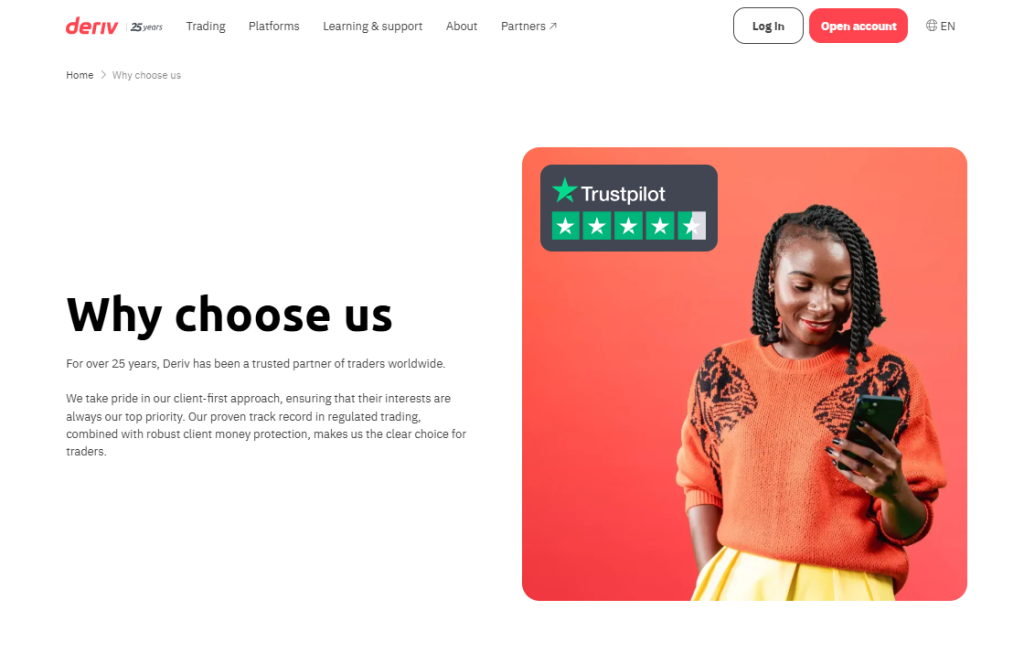This screenshot has height=653, width=1024.
Task: Click the Deriv logo
Action: click(91, 26)
